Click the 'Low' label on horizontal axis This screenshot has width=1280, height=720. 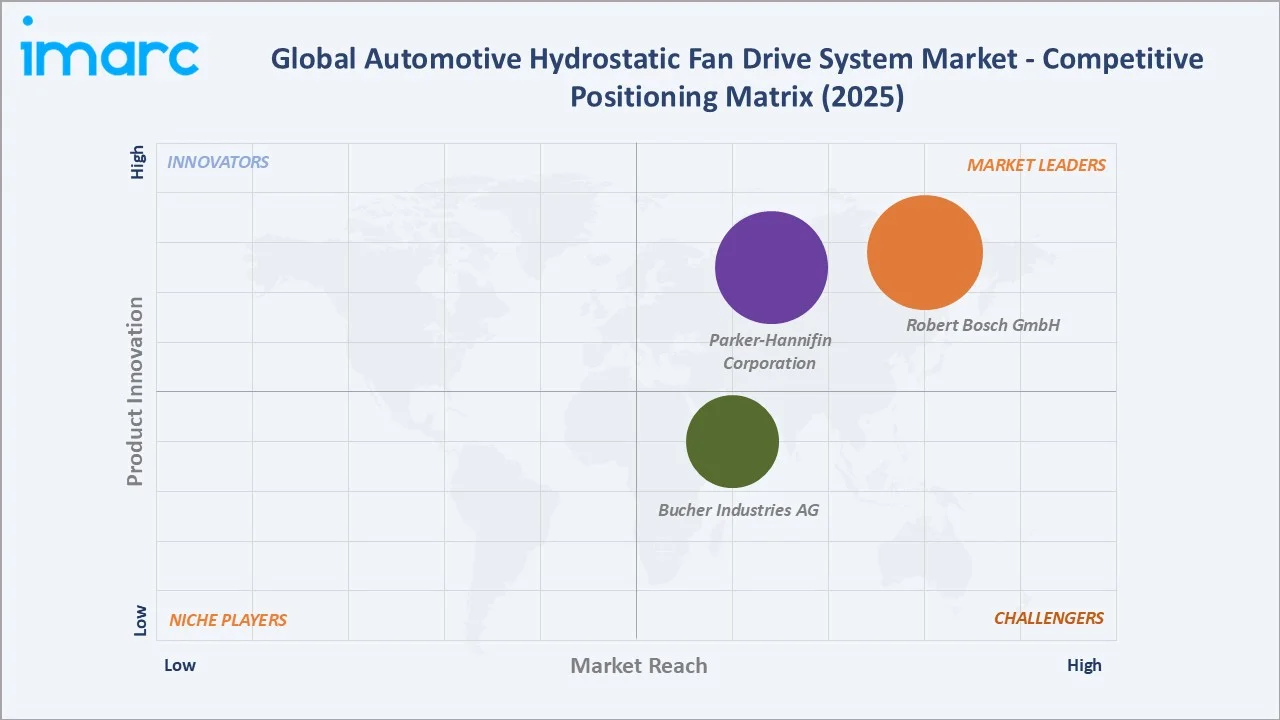pyautogui.click(x=180, y=665)
